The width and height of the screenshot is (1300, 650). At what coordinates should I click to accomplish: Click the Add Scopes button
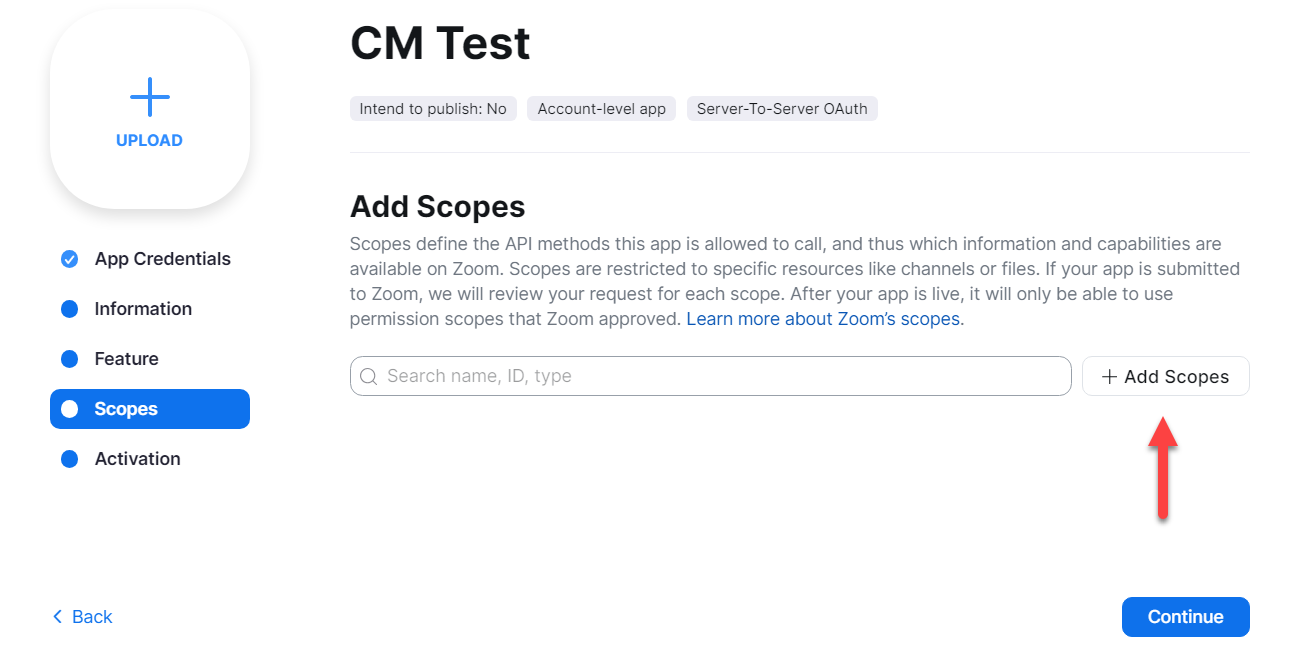pos(1166,376)
